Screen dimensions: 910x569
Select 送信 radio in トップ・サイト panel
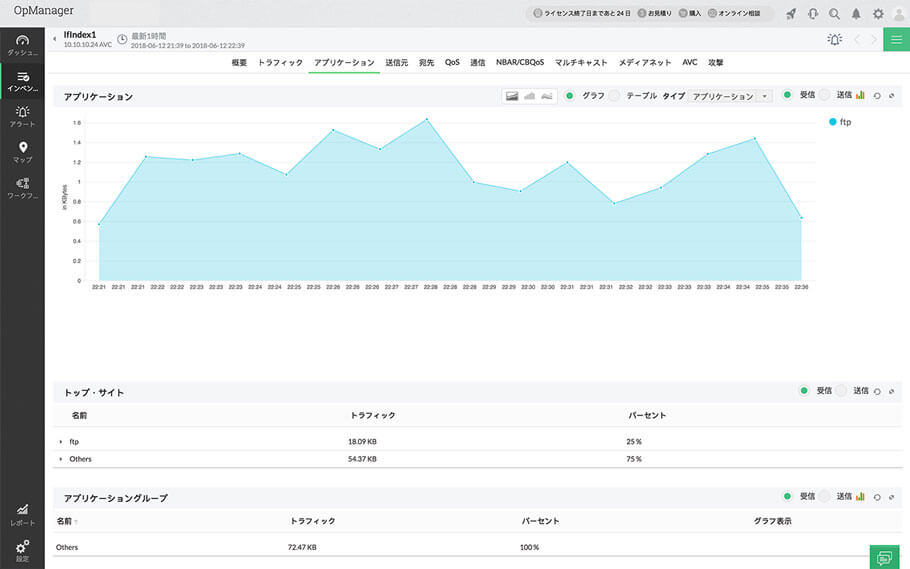840,391
